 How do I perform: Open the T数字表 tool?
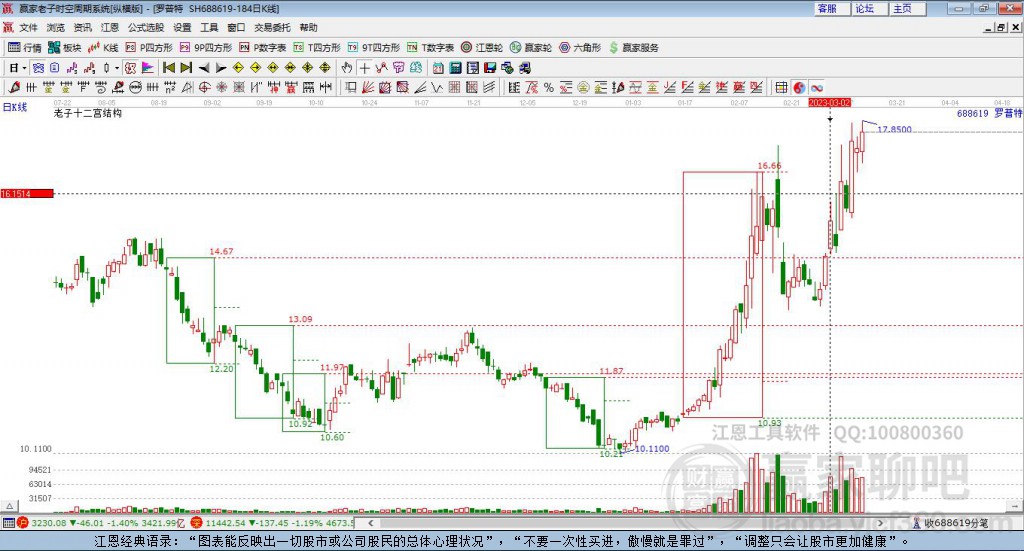pyautogui.click(x=430, y=48)
